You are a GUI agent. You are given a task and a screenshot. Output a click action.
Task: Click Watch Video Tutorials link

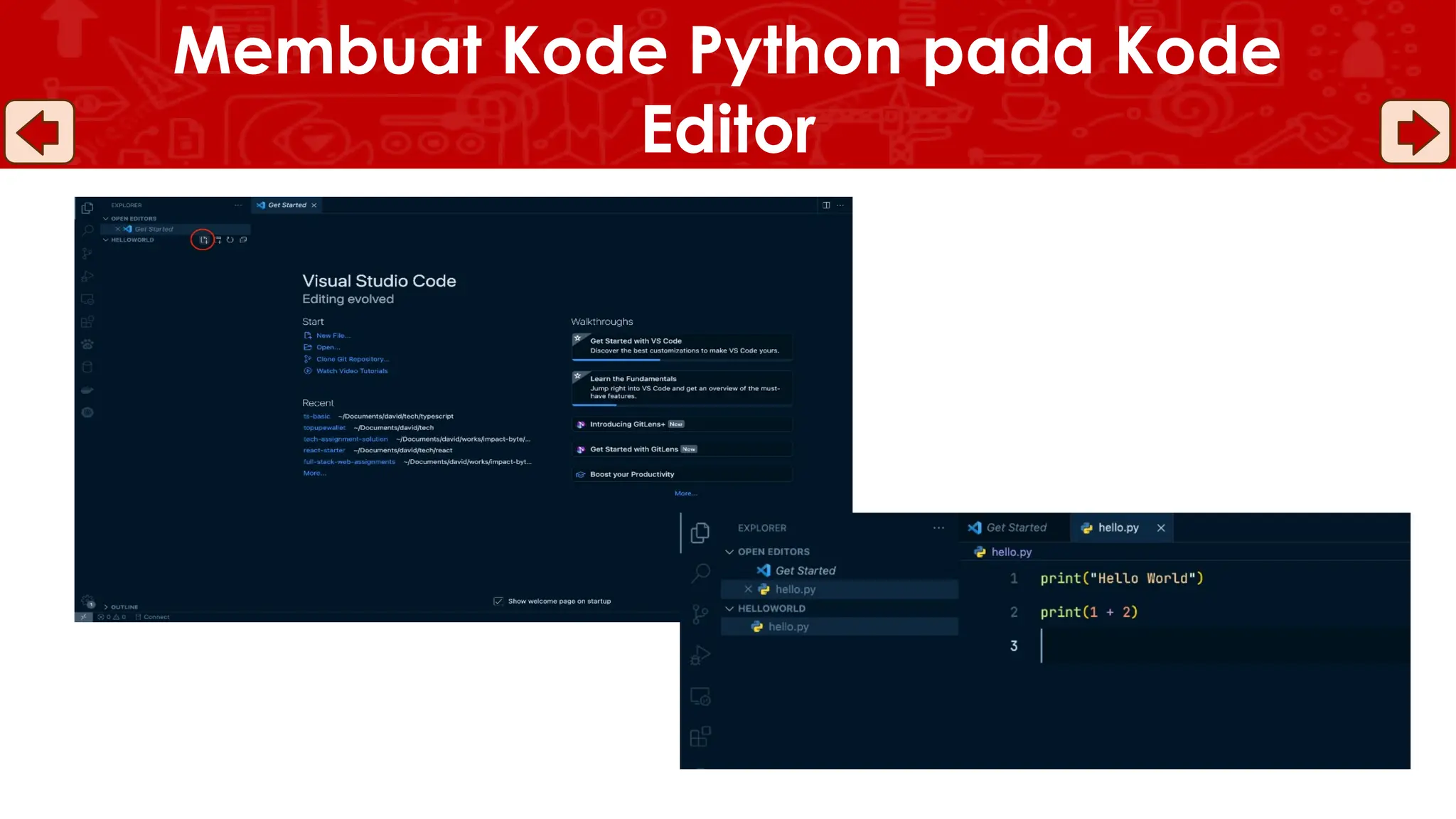coord(346,370)
